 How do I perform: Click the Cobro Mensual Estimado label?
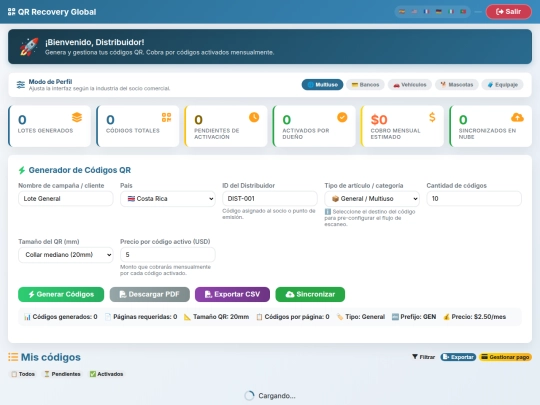pos(395,134)
